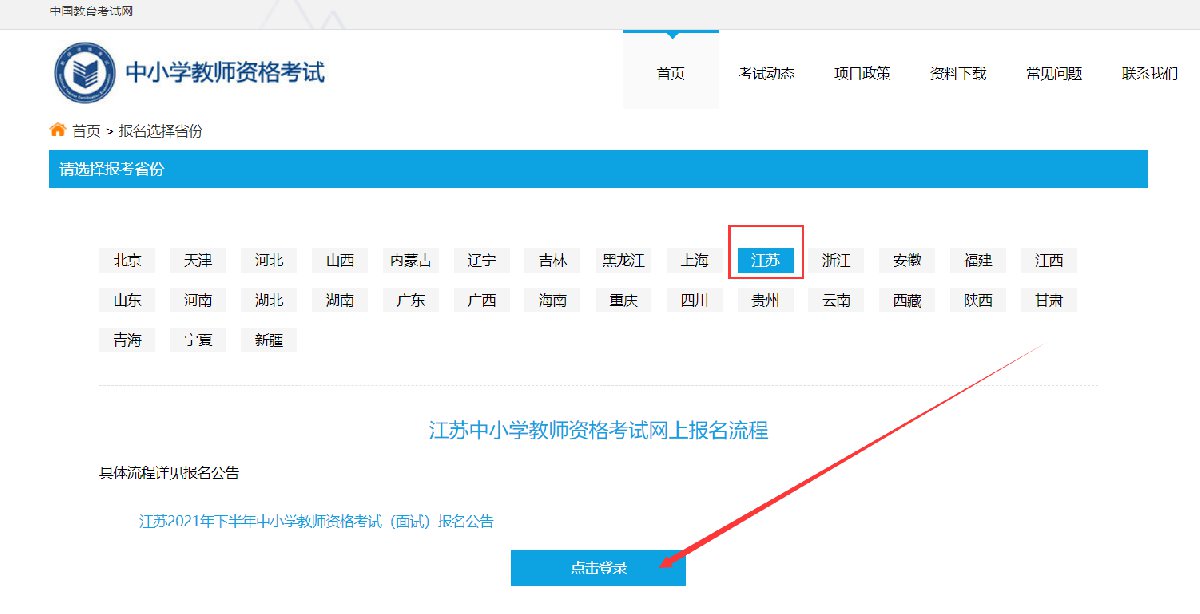Choose 广东 from the province list
The image size is (1200, 614).
[411, 300]
